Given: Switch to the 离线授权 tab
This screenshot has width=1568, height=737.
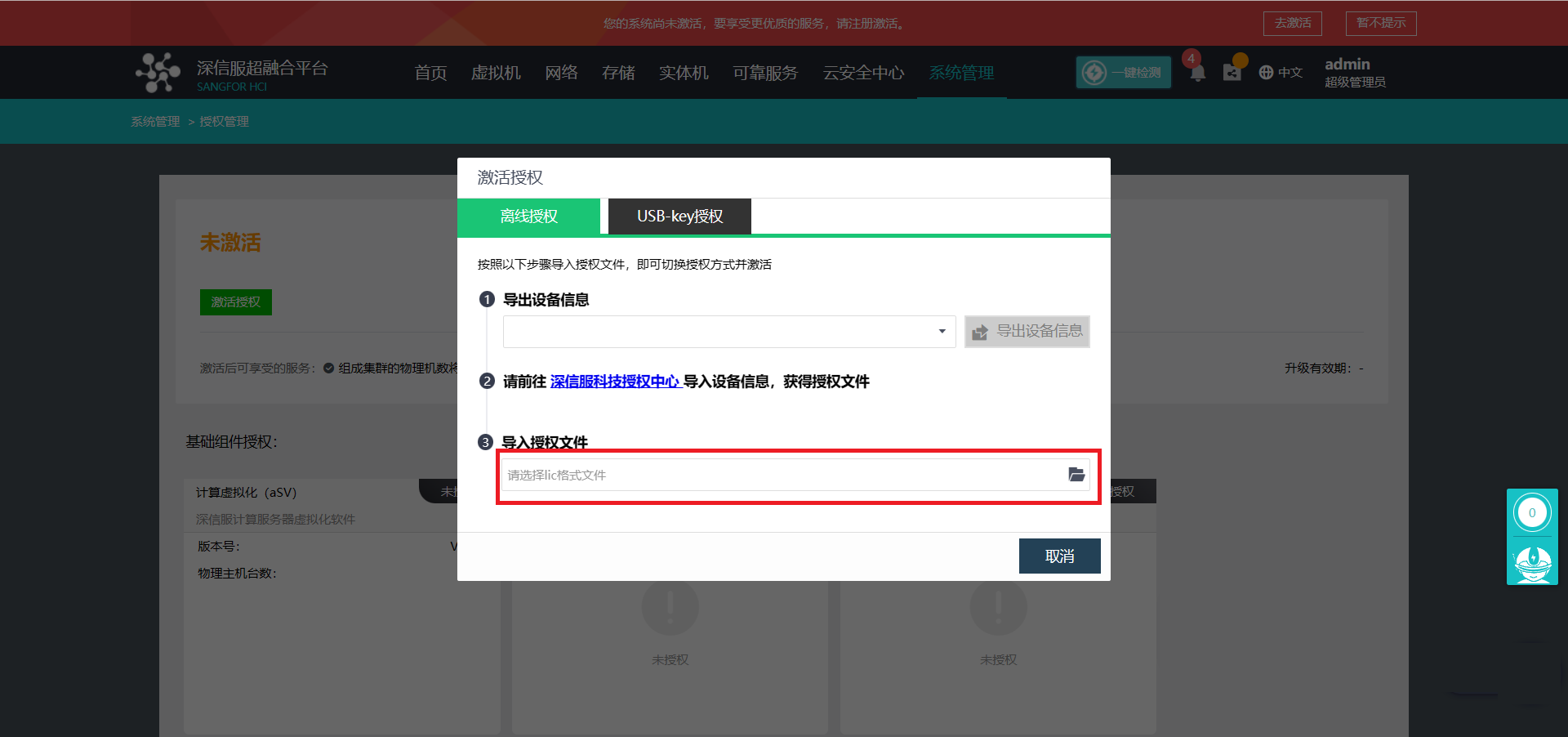Looking at the screenshot, I should tap(528, 217).
